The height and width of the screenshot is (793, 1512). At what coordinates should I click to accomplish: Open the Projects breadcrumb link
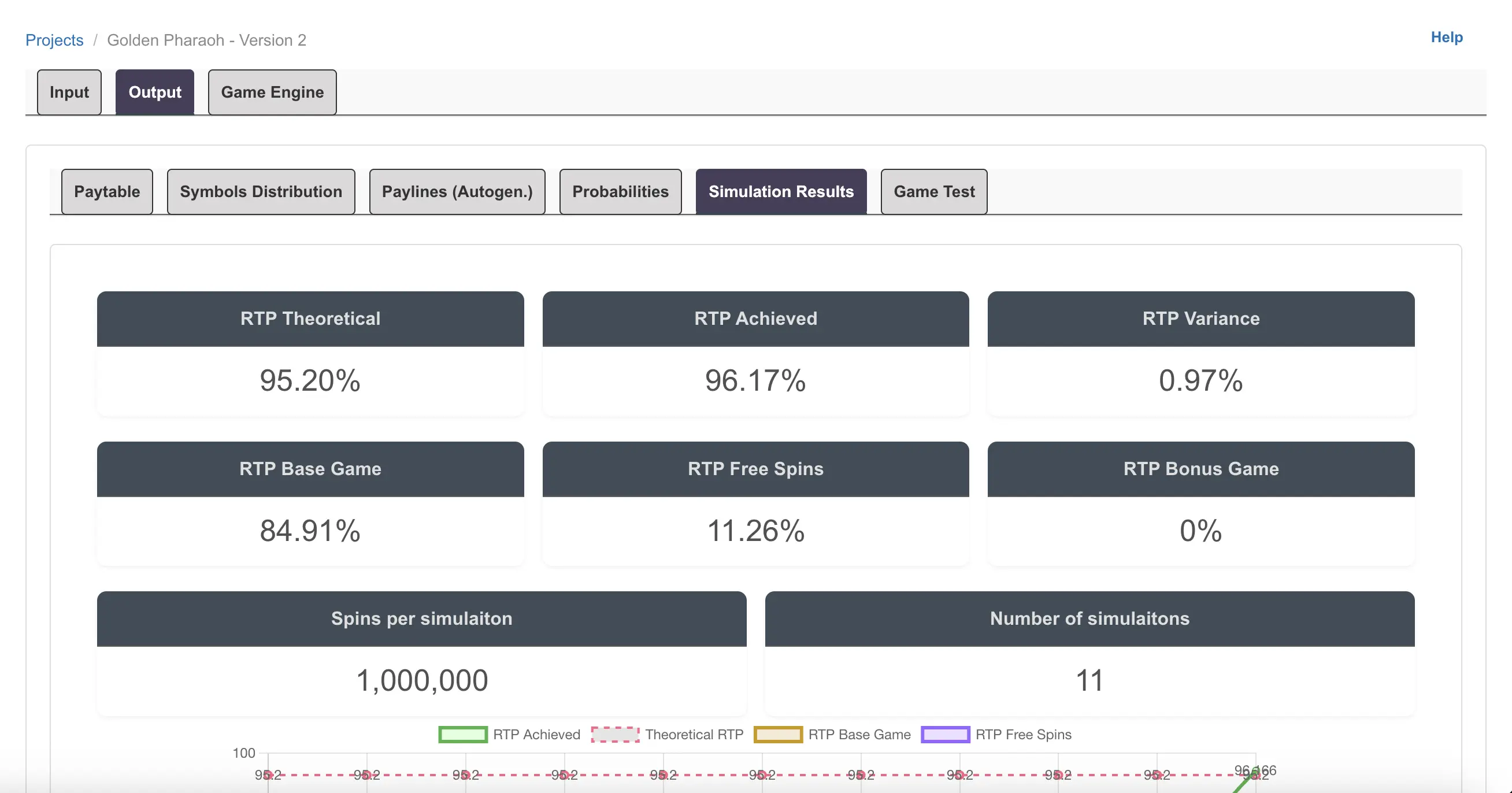[x=54, y=40]
